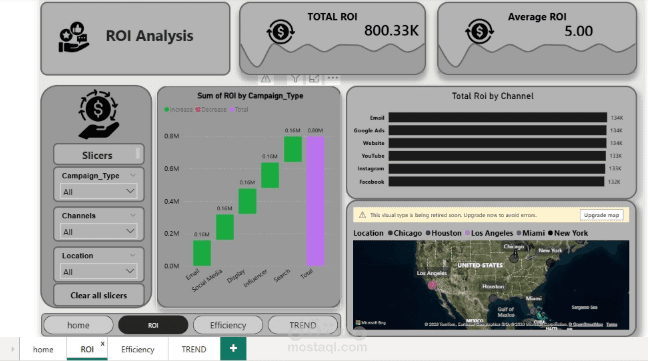Click the dollar cycle icon in Average ROI card
Screen dimensions: 656x361
(x=479, y=31)
